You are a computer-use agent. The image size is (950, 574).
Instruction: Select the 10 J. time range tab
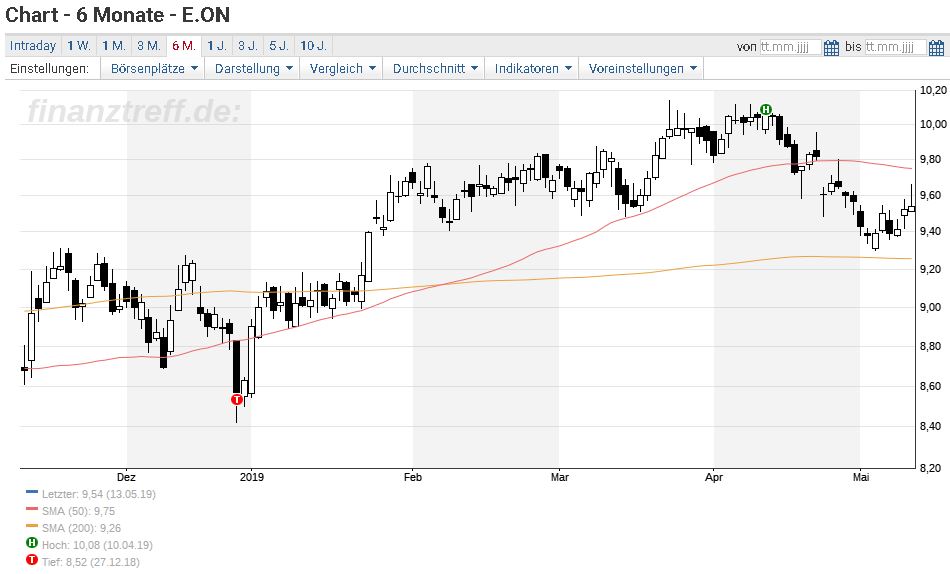pyautogui.click(x=313, y=46)
